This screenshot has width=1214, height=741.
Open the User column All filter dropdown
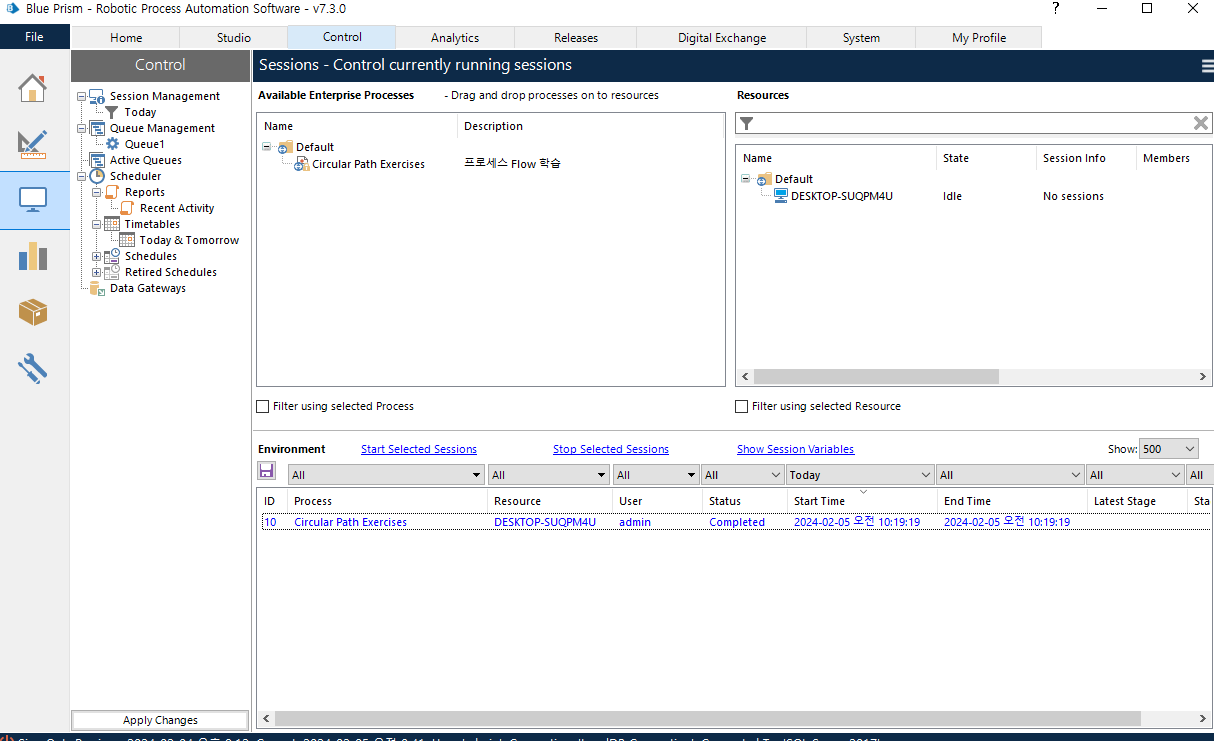[x=656, y=475]
